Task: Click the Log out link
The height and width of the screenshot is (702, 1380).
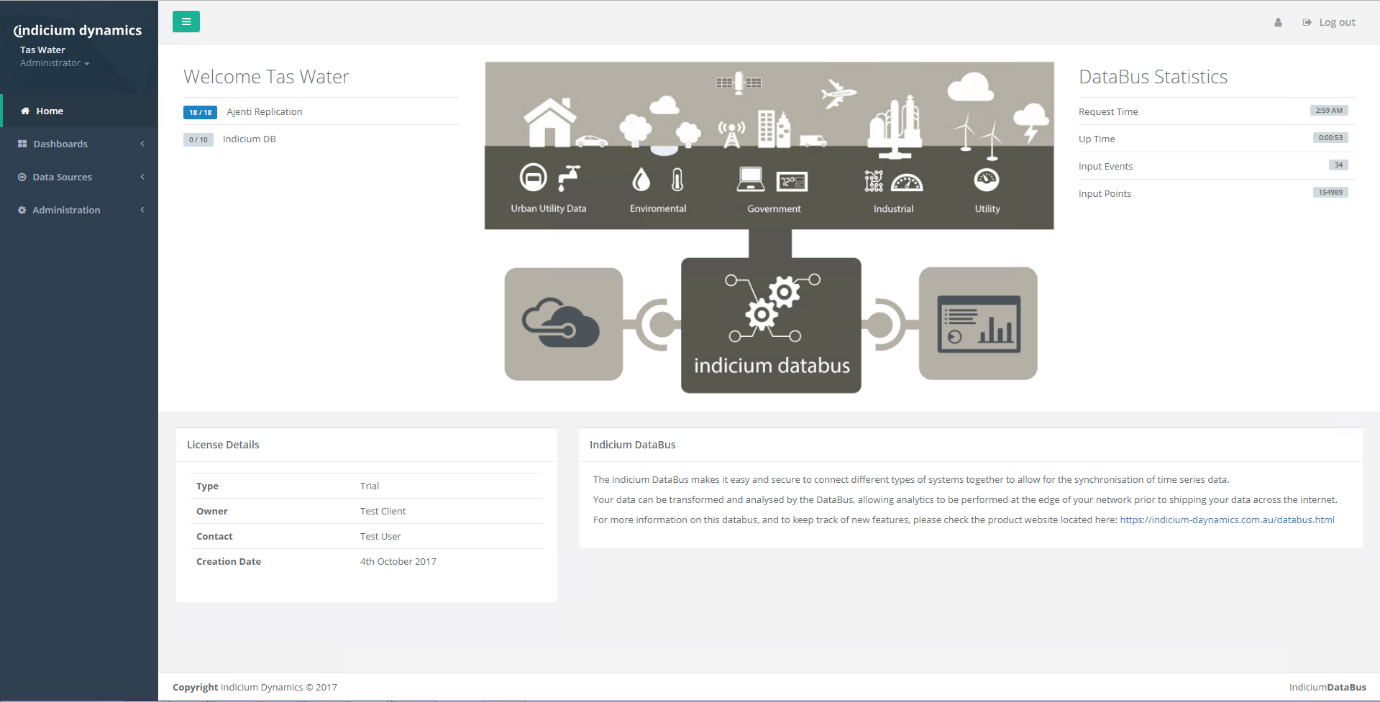Action: tap(1329, 22)
